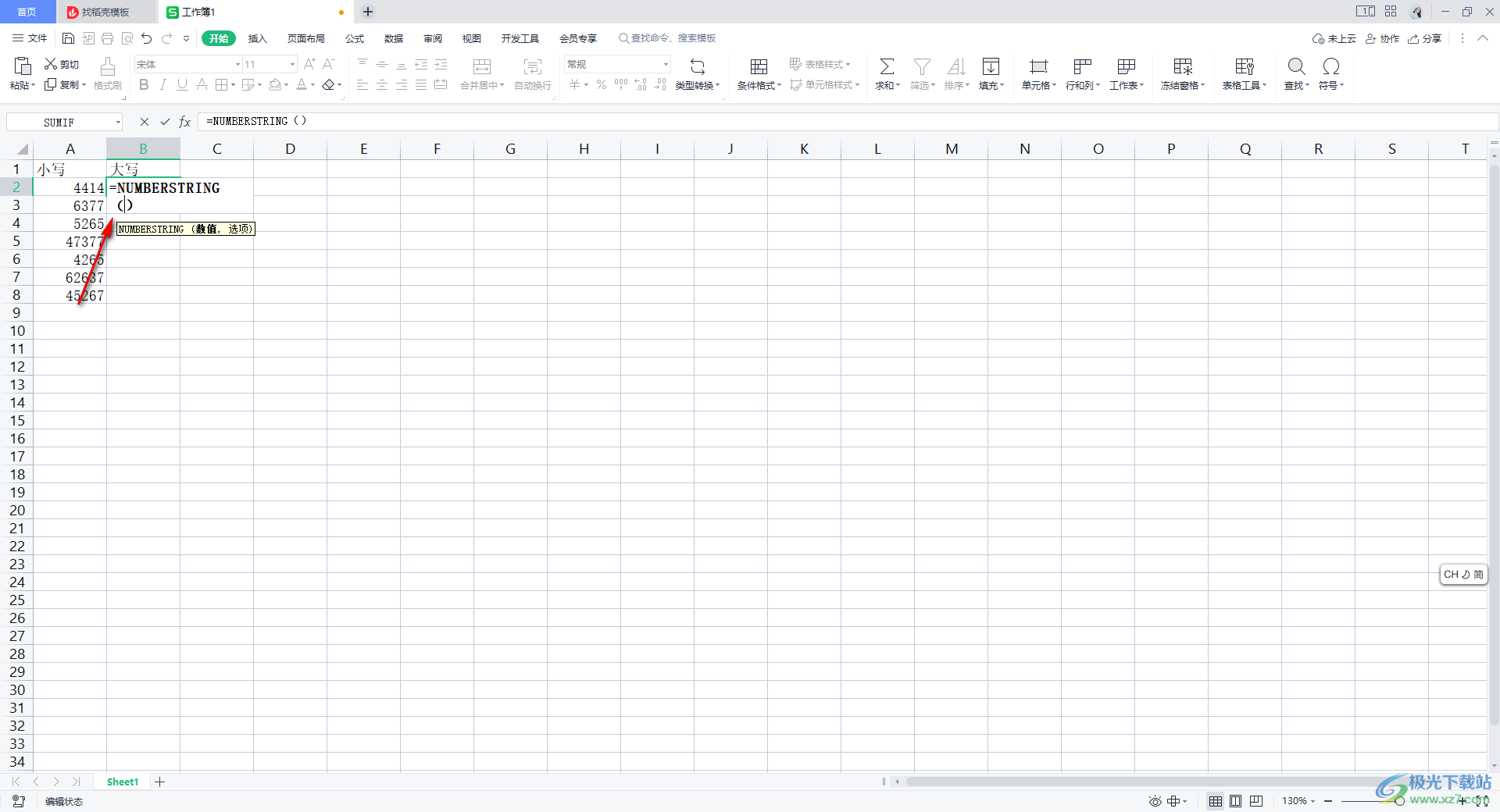1500x812 pixels.
Task: Click the Collaborate (协作) button
Action: click(x=1382, y=38)
